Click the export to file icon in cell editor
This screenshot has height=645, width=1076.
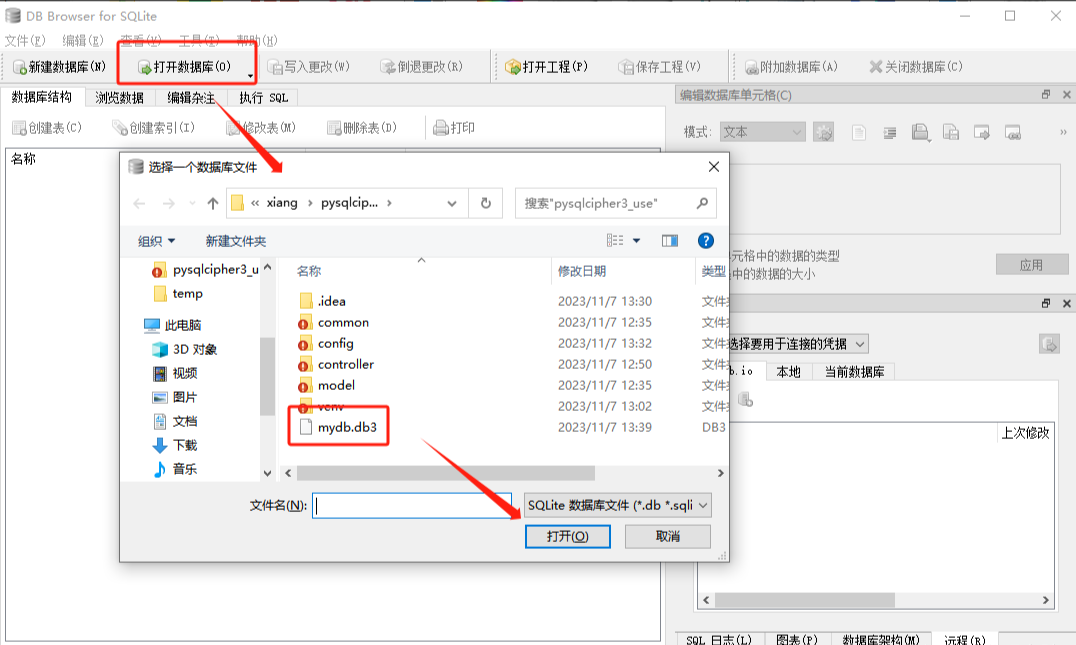point(982,132)
